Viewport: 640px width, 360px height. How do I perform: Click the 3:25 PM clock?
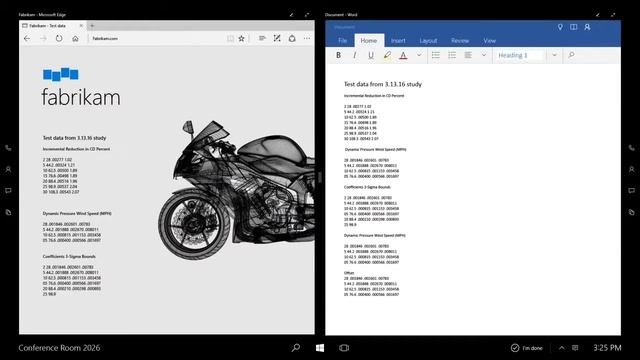(x=607, y=348)
